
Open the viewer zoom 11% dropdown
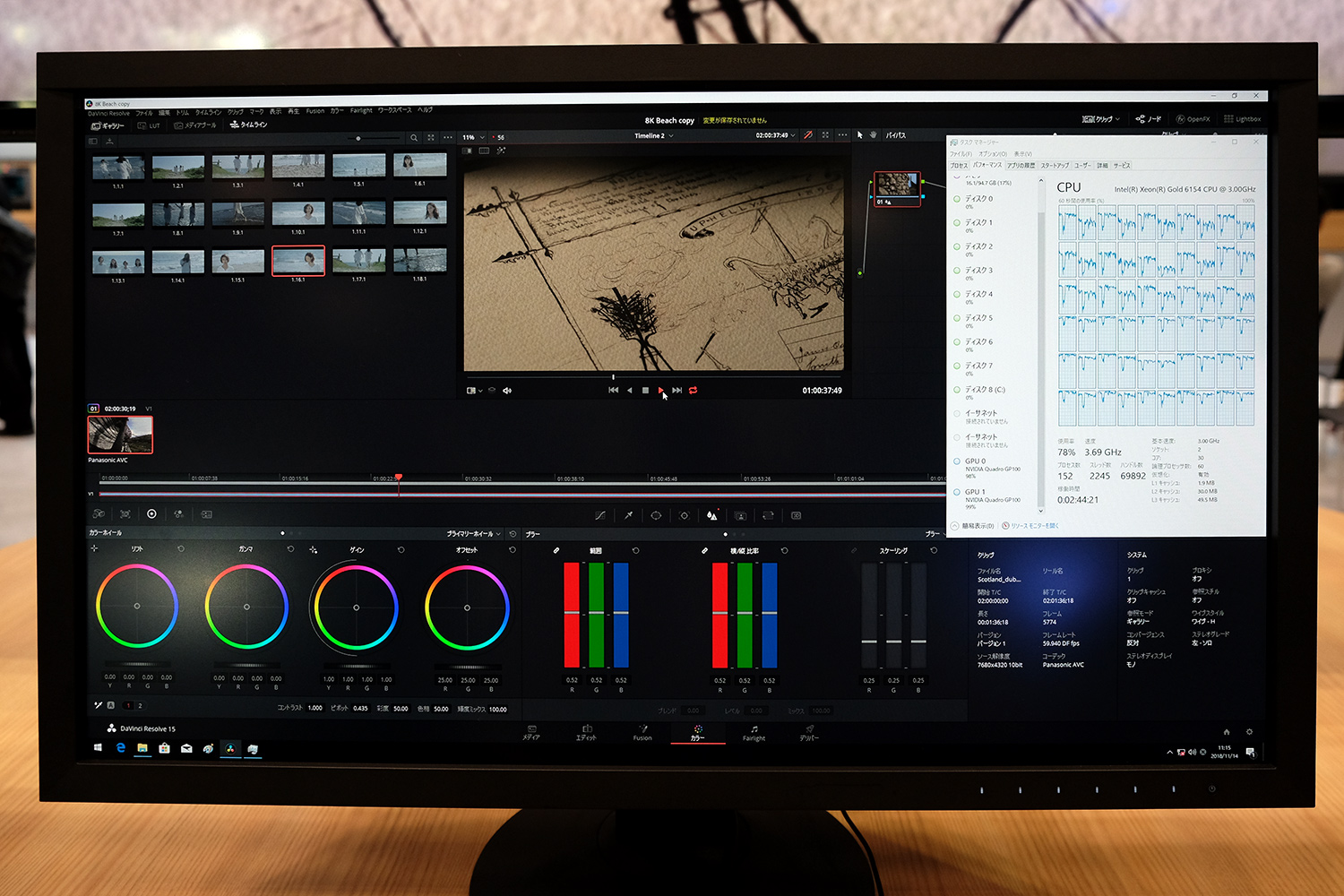[x=473, y=137]
